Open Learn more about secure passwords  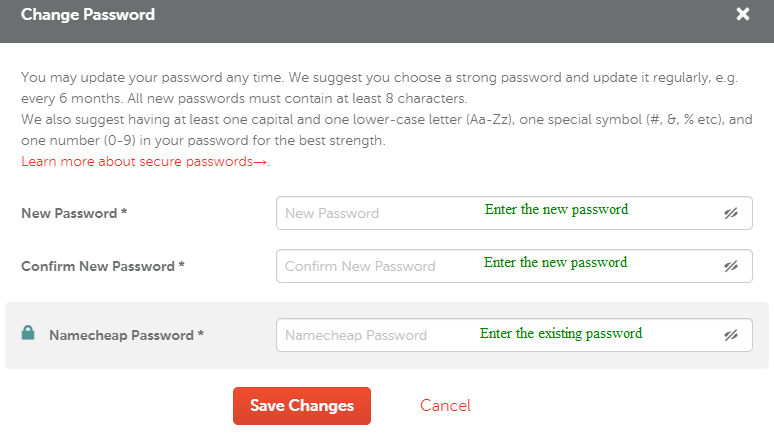(x=145, y=161)
